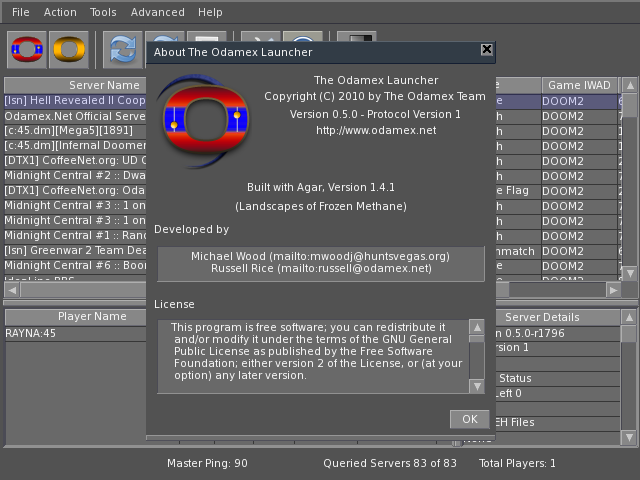Open the File menu
The height and width of the screenshot is (480, 640).
(x=20, y=12)
